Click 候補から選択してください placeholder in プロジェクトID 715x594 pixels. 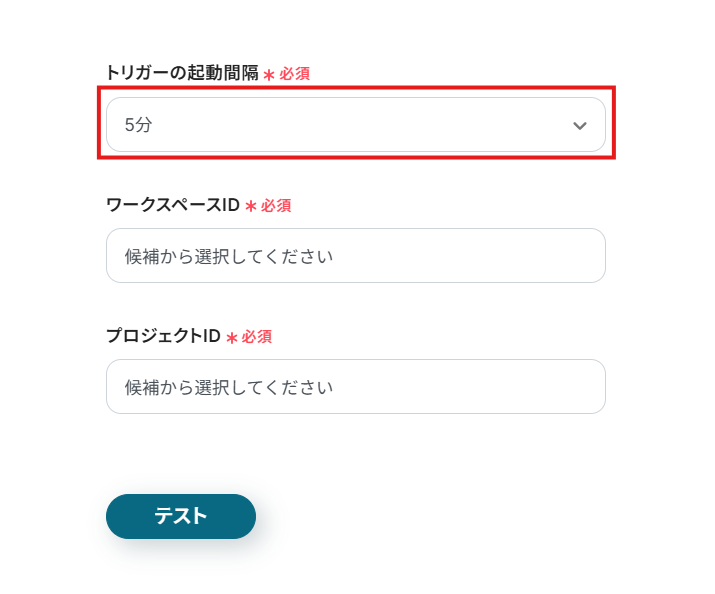point(228,387)
